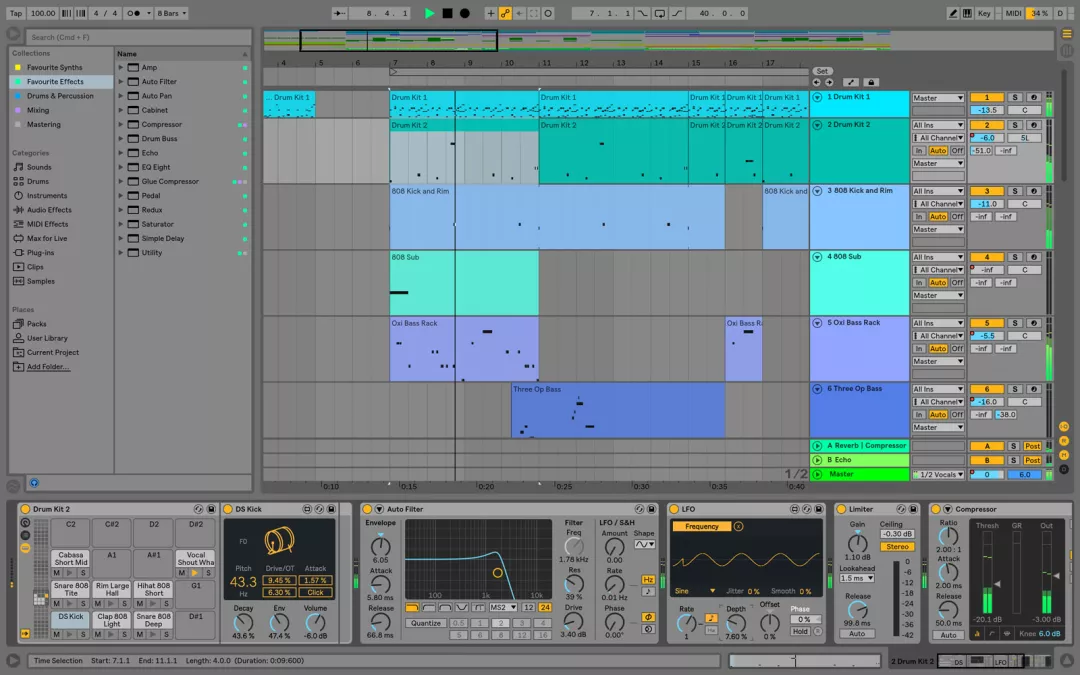1080x675 pixels.
Task: Solo the DS Kick drum pad
Action: tap(83, 634)
